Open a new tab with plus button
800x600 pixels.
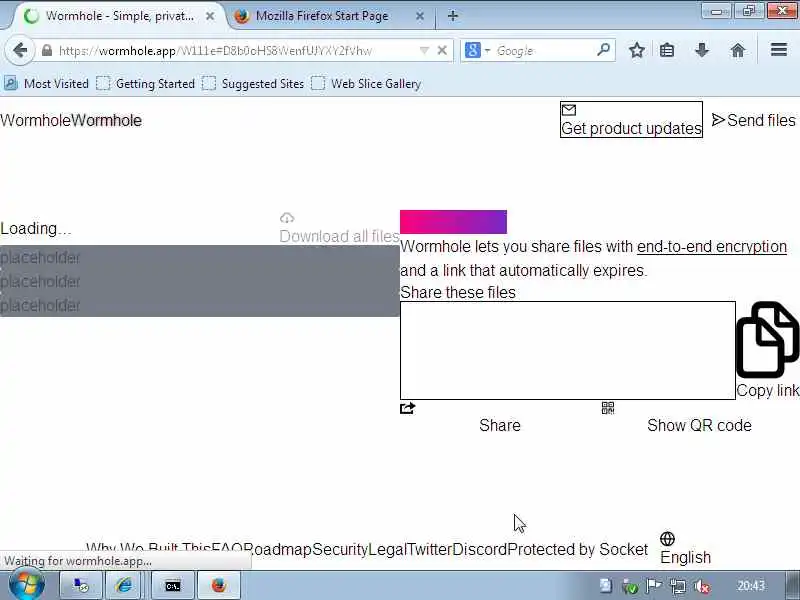tap(452, 16)
